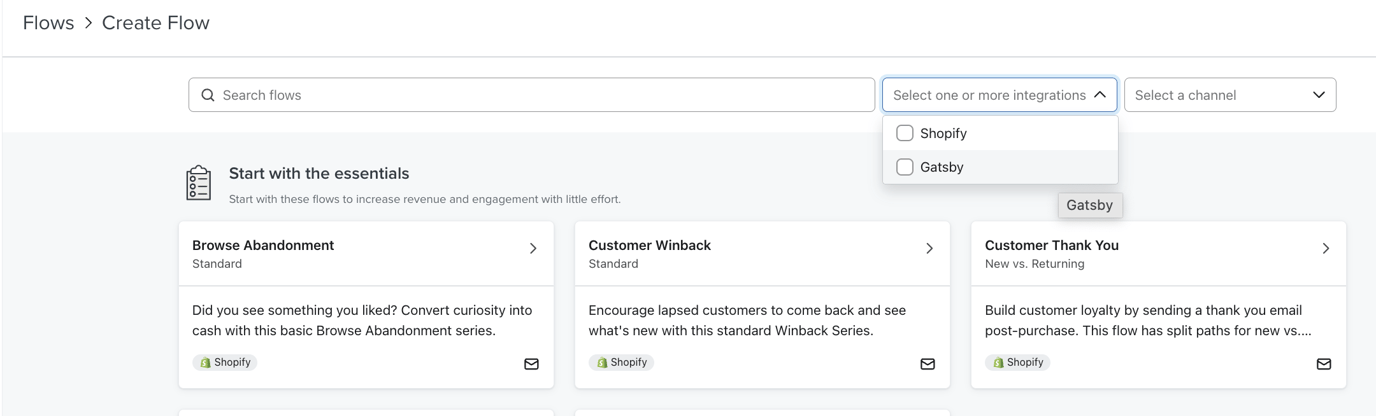Click email envelope icon on Customer Winback card

pos(928,364)
